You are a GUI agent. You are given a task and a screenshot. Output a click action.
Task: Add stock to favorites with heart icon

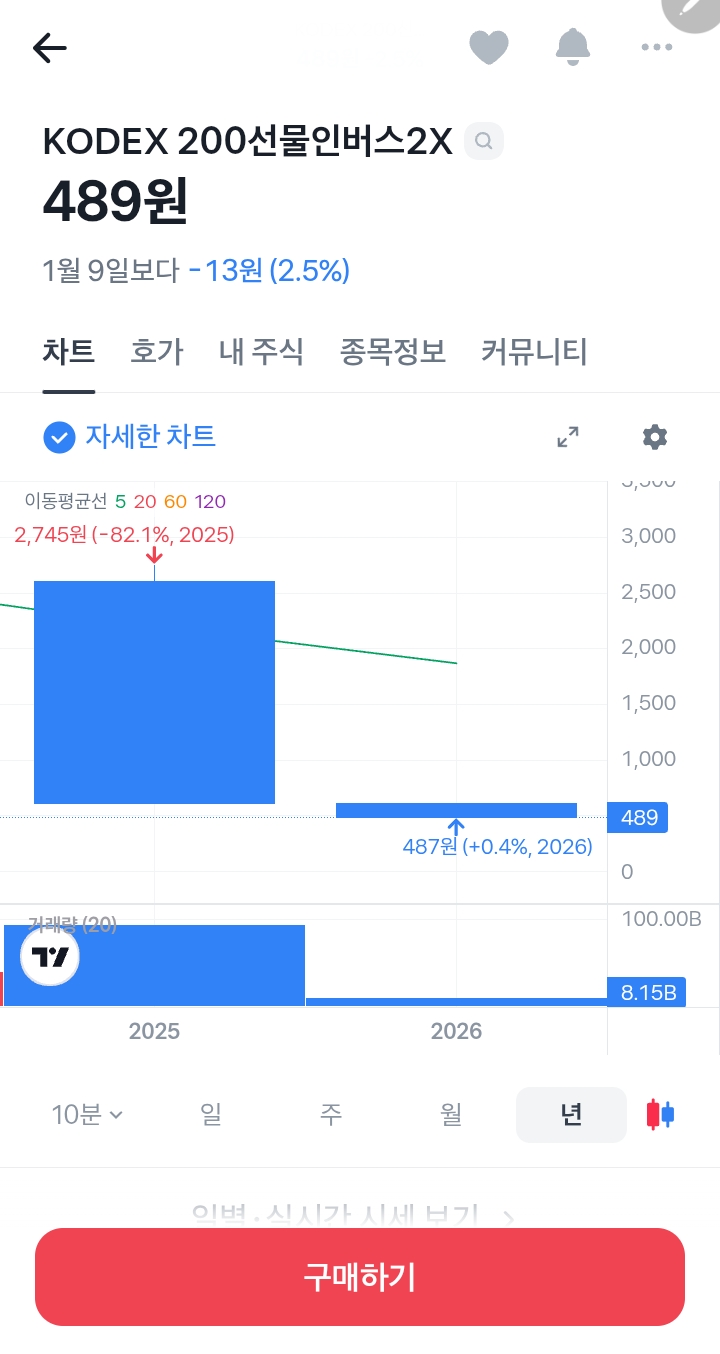489,47
